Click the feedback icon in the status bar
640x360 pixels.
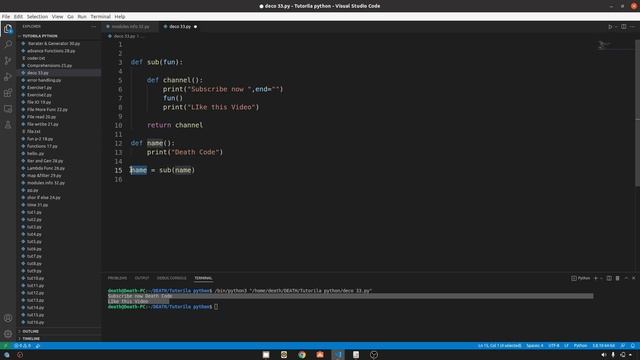coord(623,346)
